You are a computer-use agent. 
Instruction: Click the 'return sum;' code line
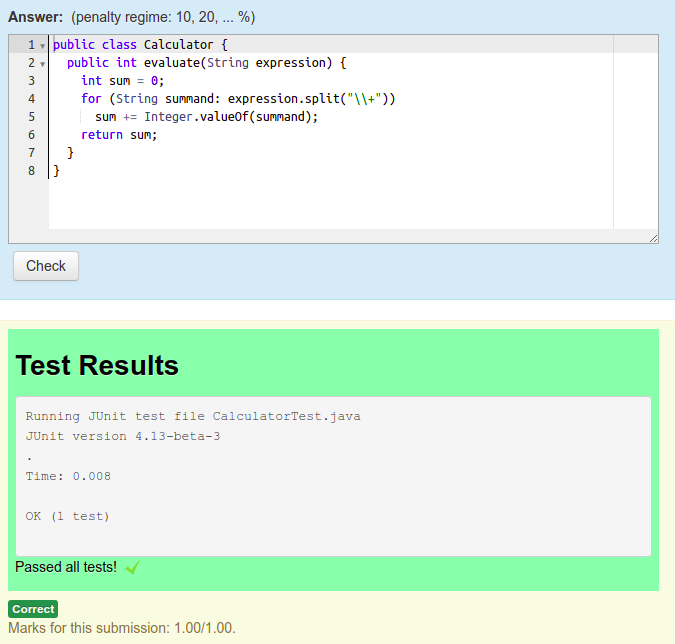[119, 135]
